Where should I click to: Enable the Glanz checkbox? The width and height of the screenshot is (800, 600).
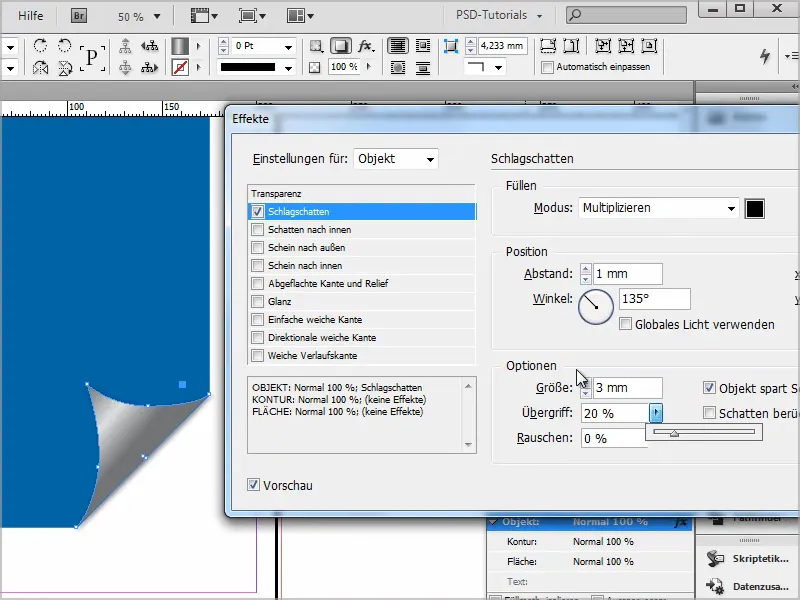click(258, 302)
